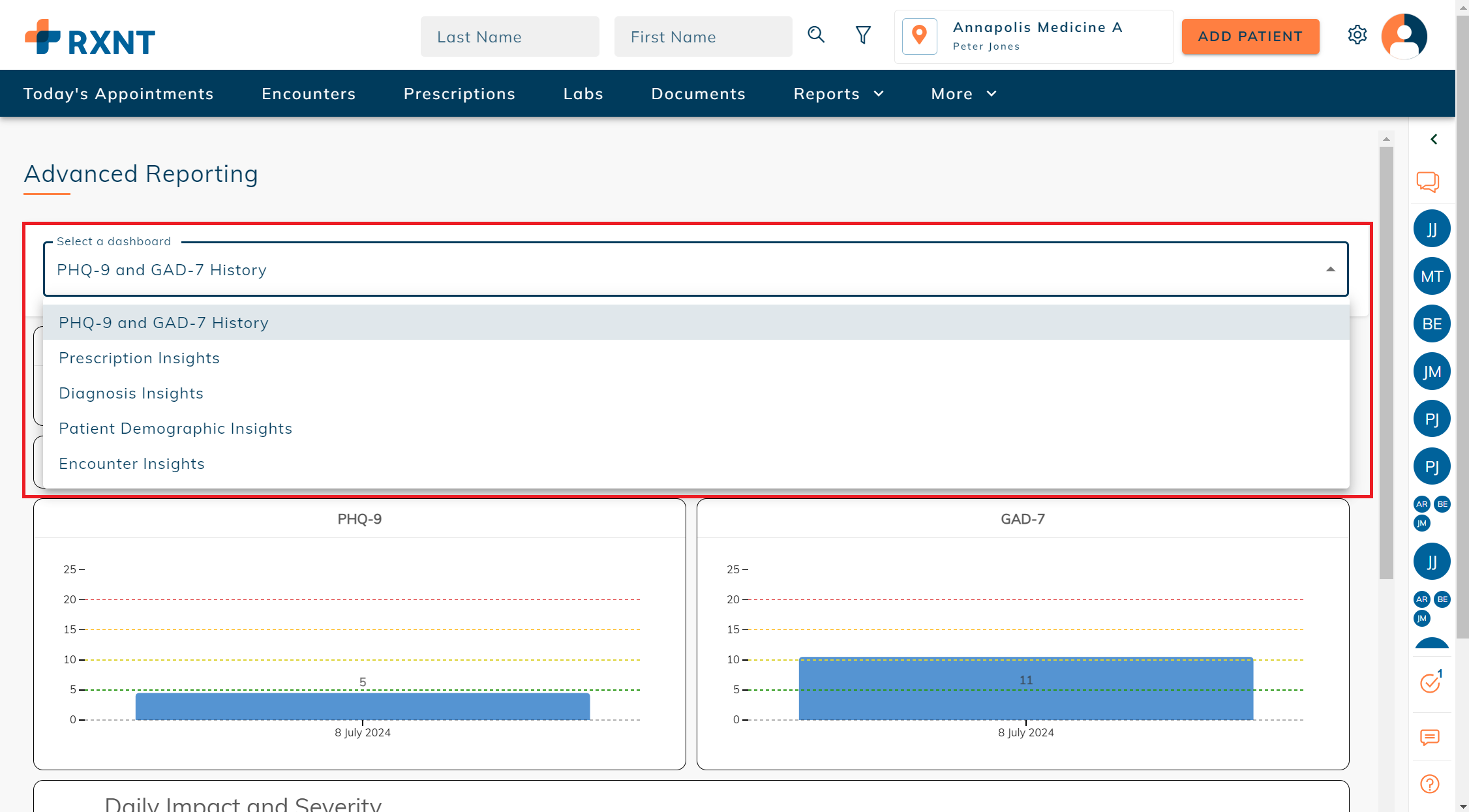The image size is (1469, 812).
Task: Choose Encounter Insights option
Action: tap(696, 463)
